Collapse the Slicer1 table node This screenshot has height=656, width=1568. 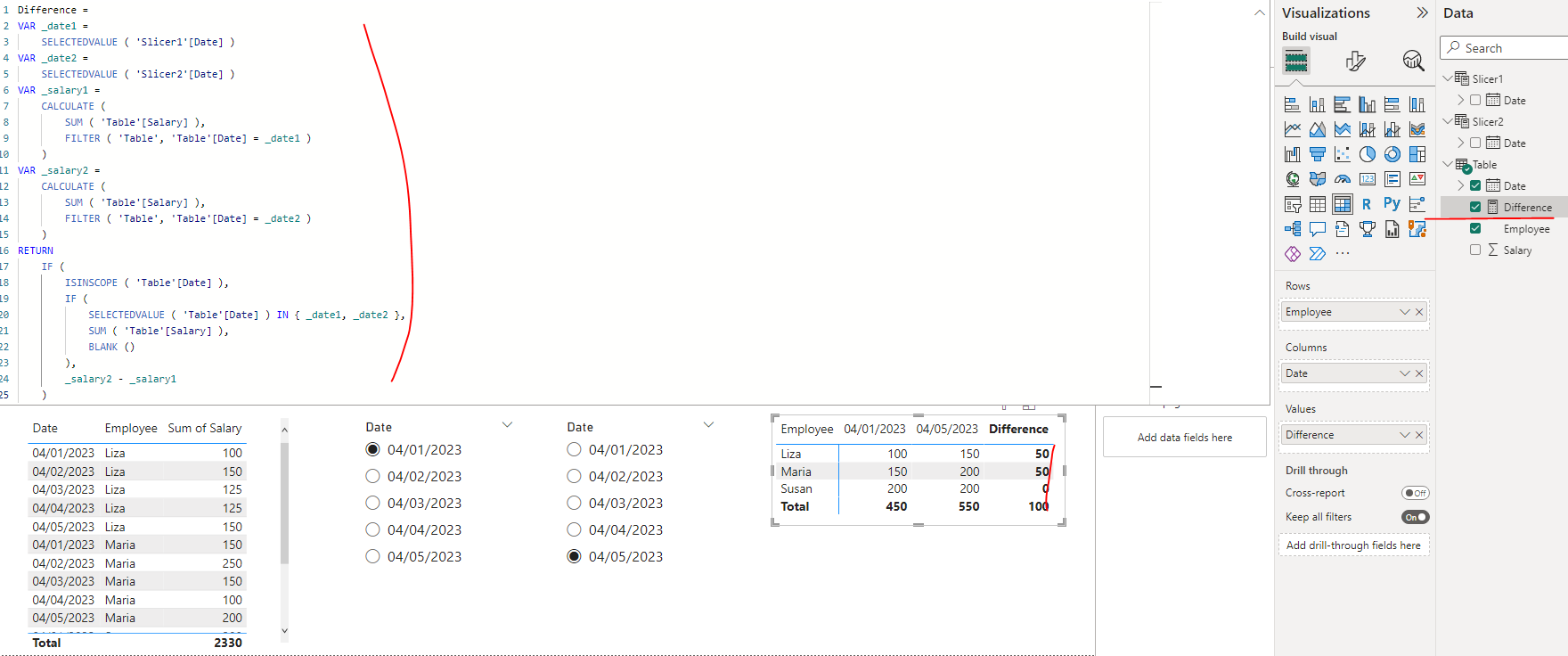click(1447, 78)
